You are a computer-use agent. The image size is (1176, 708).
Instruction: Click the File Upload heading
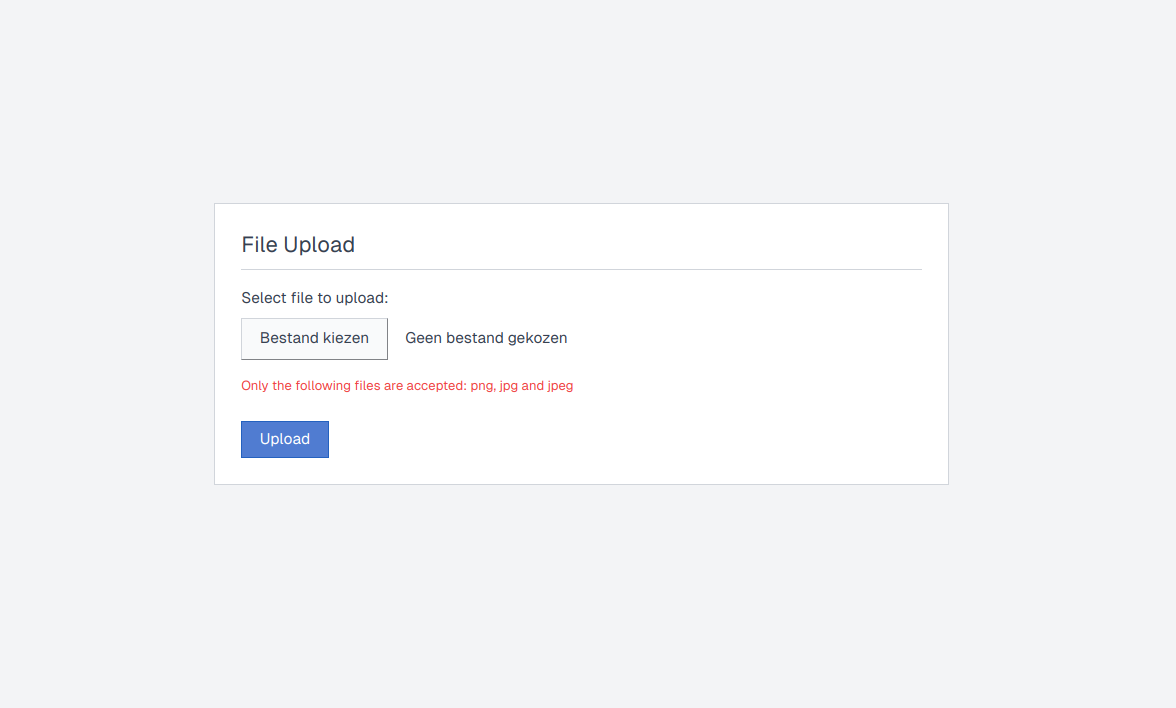click(298, 245)
